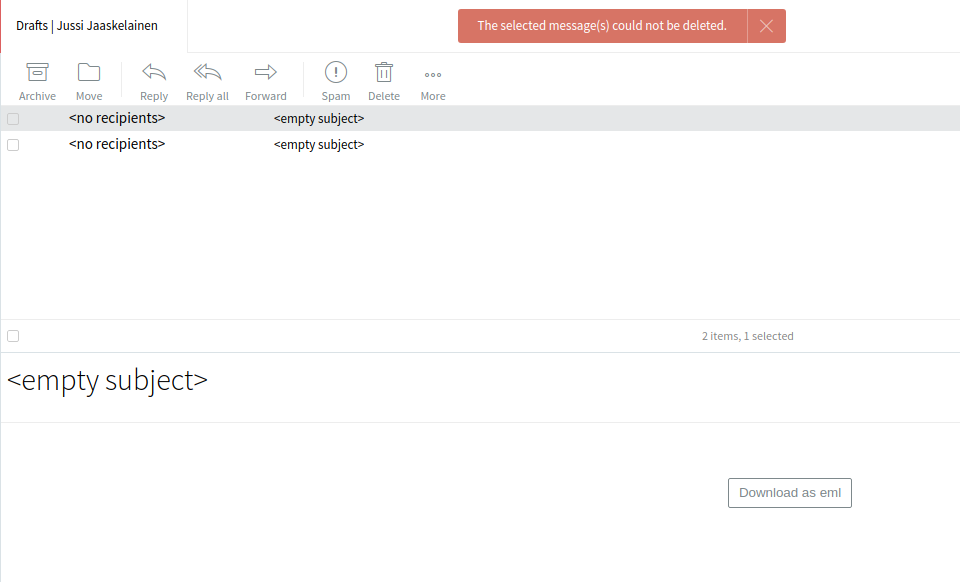Dismiss the deletion error notification
The image size is (960, 582).
[766, 26]
